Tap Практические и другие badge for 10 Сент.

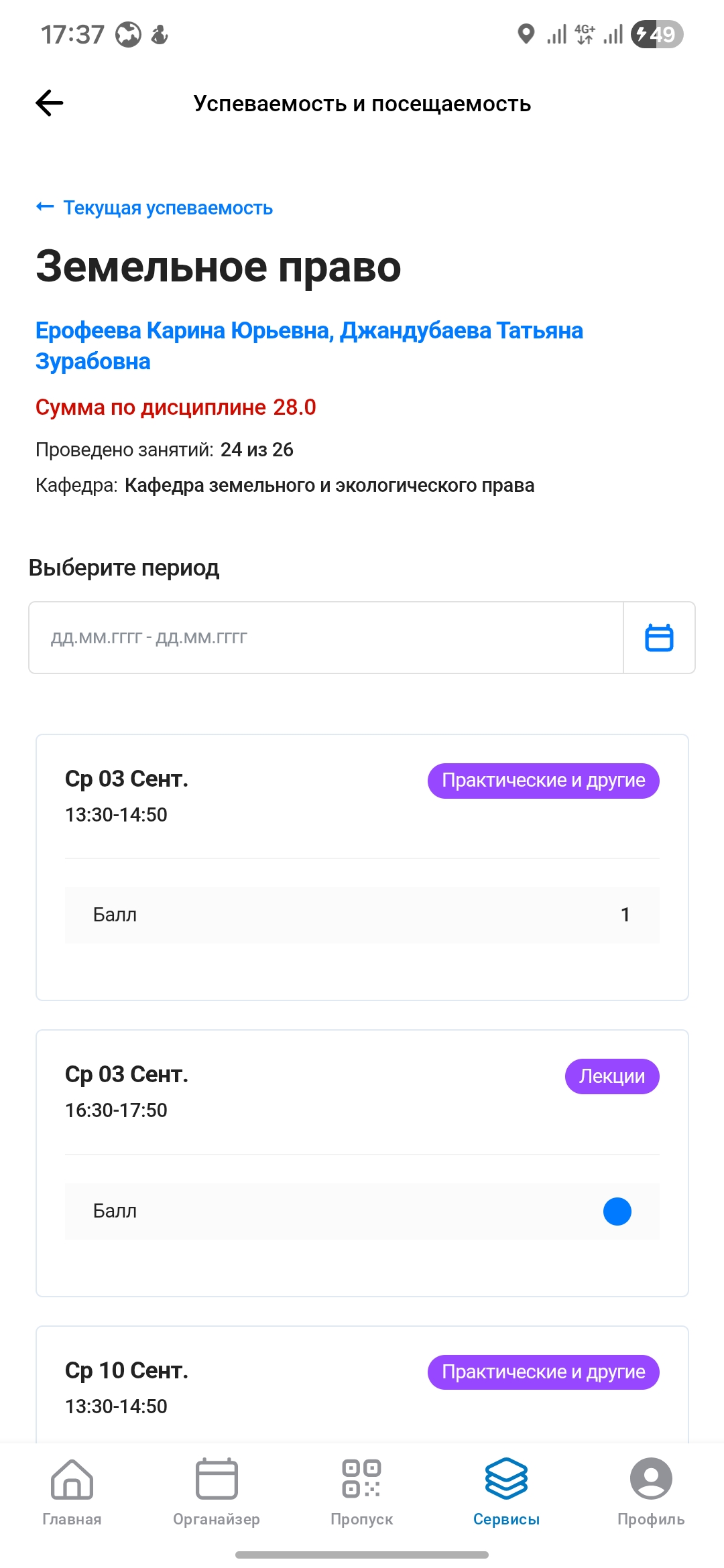point(543,1372)
